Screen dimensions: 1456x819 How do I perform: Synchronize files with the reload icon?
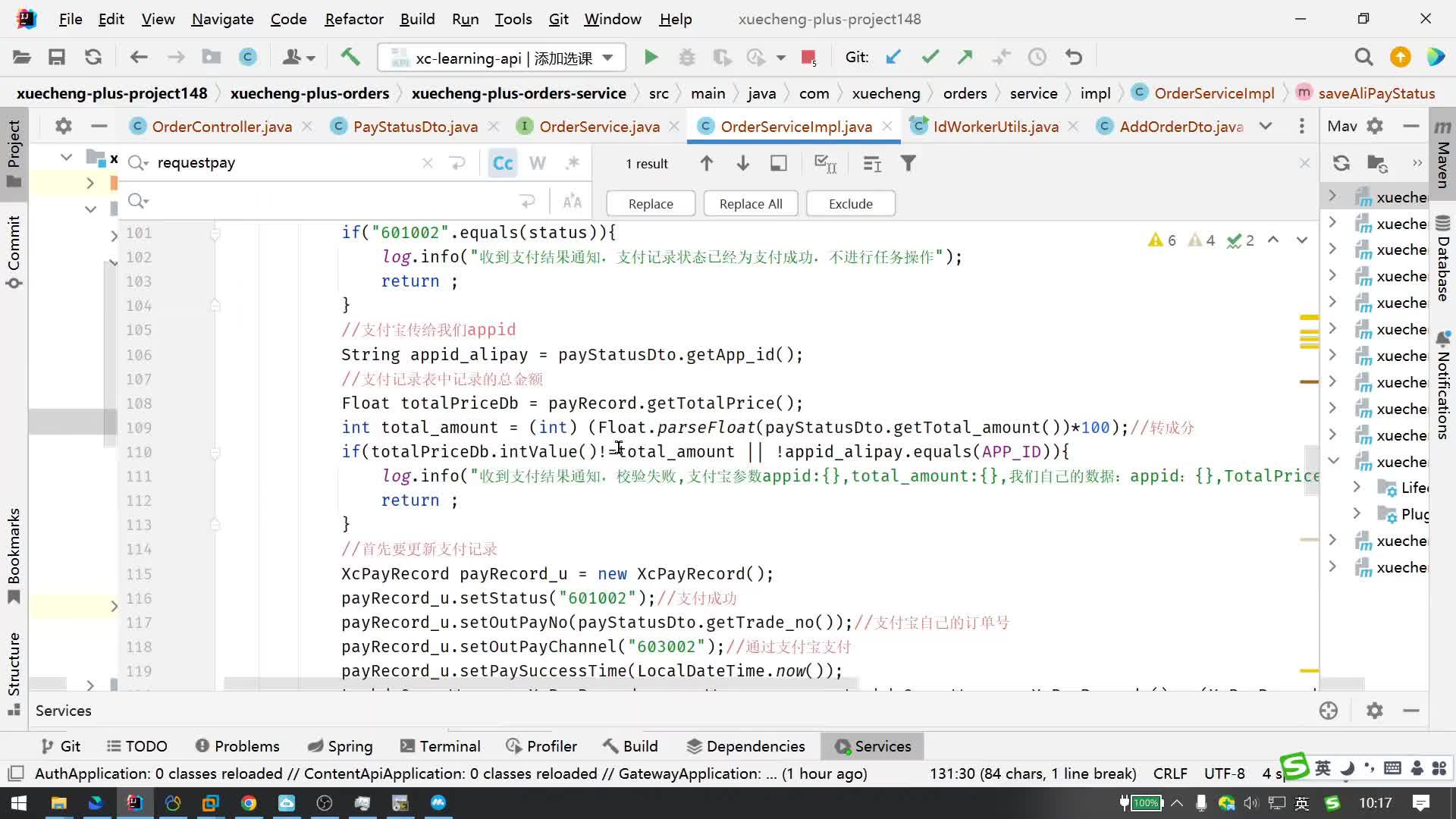93,57
